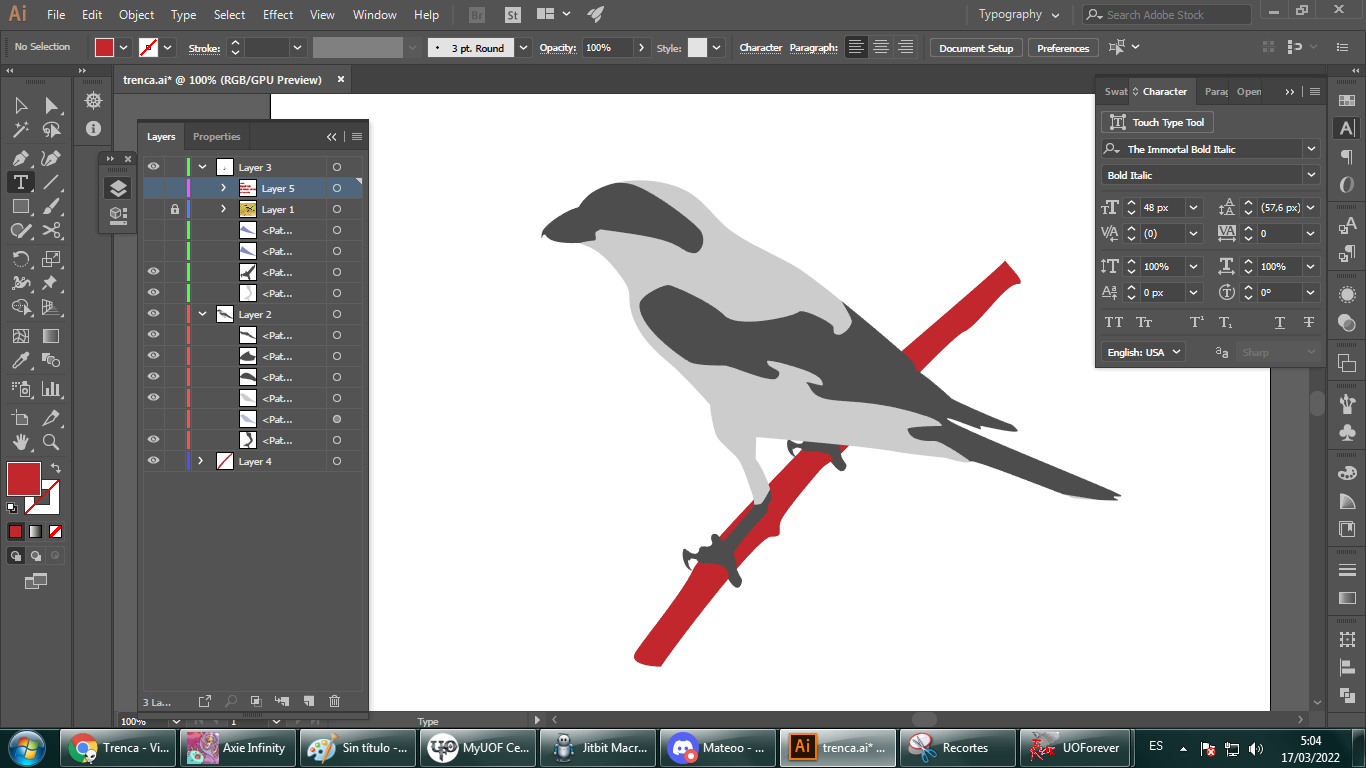Click the Document Setup button
The width and height of the screenshot is (1366, 768).
[976, 48]
